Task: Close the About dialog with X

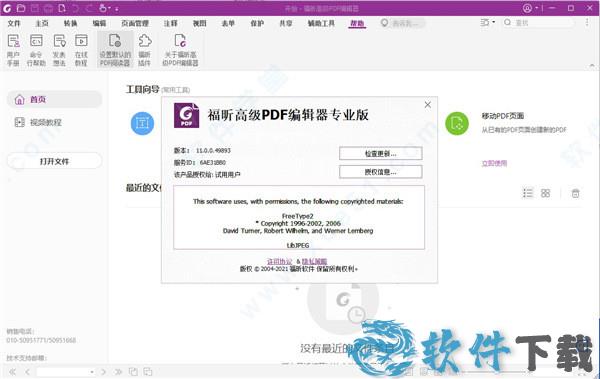Action: (428, 105)
